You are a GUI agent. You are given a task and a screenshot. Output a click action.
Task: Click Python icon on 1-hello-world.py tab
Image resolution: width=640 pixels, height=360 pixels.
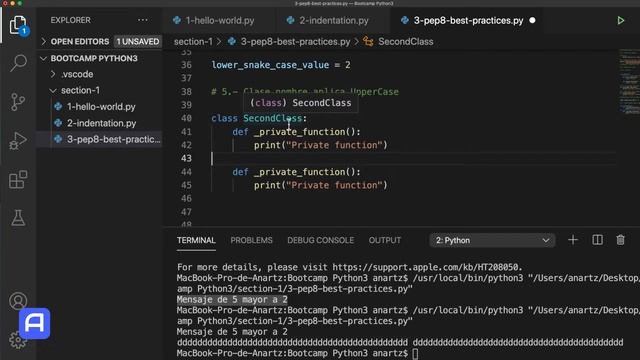pos(177,20)
